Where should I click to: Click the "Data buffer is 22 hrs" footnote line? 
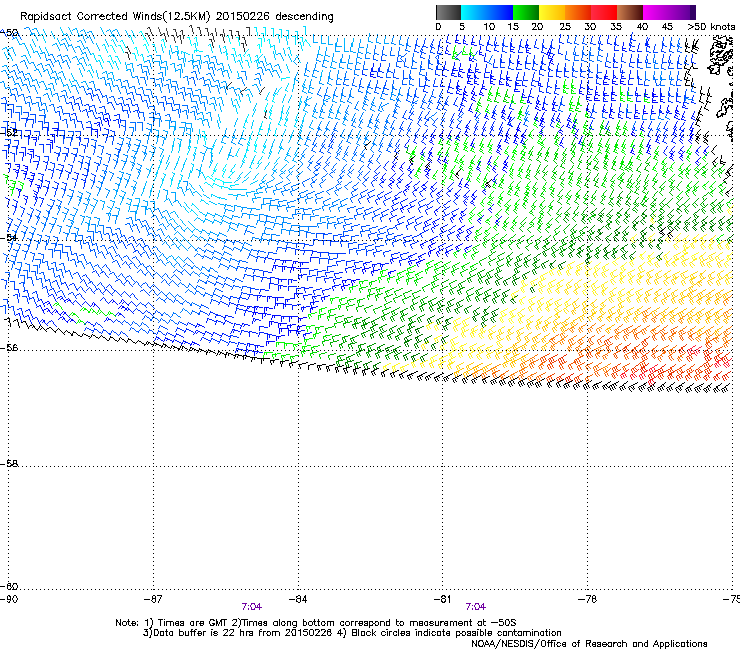(x=352, y=633)
